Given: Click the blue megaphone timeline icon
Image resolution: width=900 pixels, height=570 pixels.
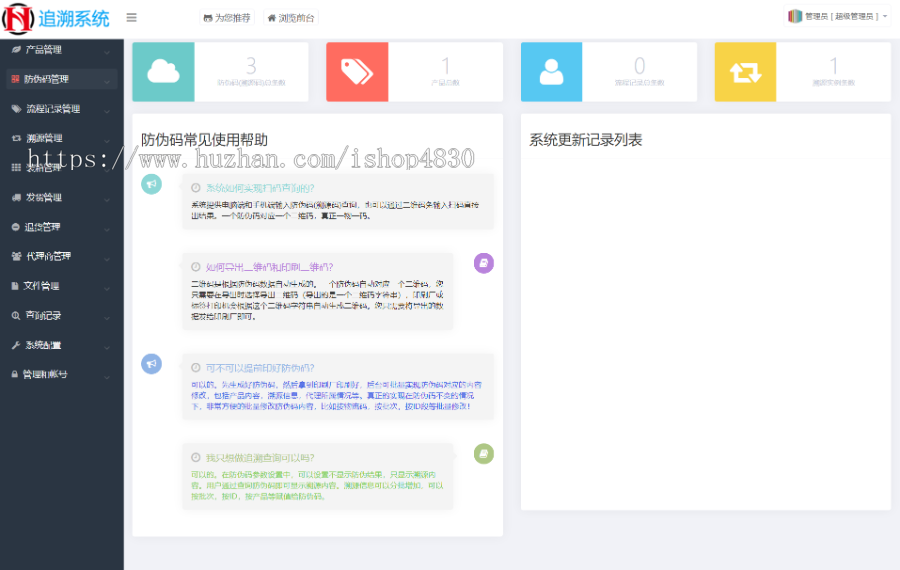Looking at the screenshot, I should point(151,364).
